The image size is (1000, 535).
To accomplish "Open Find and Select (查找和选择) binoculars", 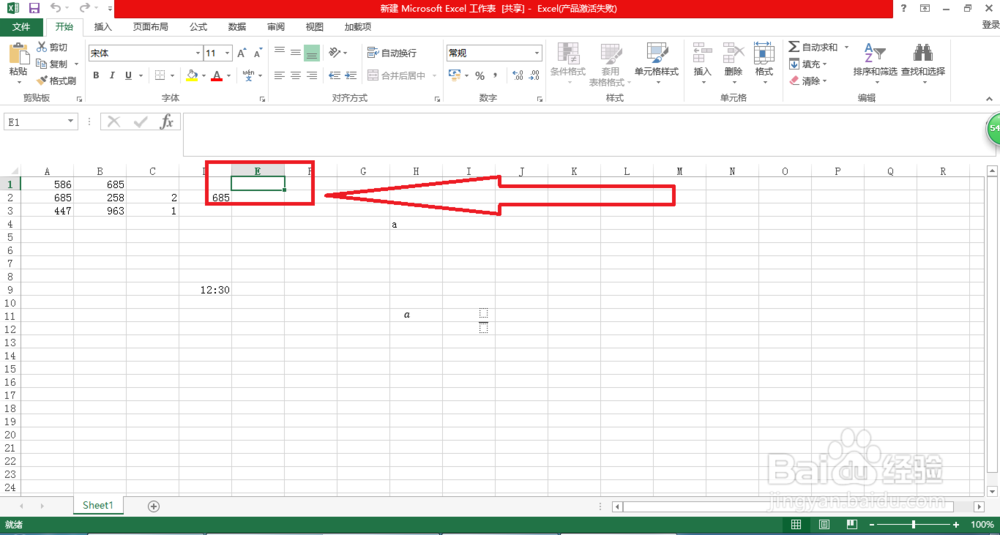I will pos(923,61).
